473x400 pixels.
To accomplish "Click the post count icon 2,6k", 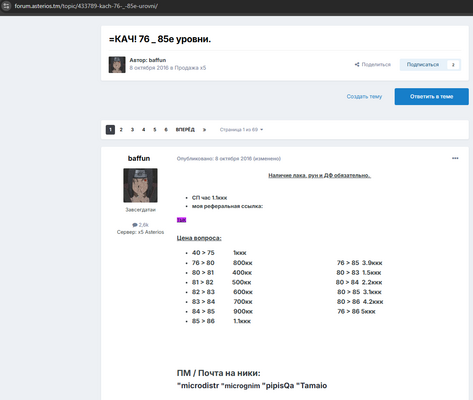I will [x=135, y=225].
